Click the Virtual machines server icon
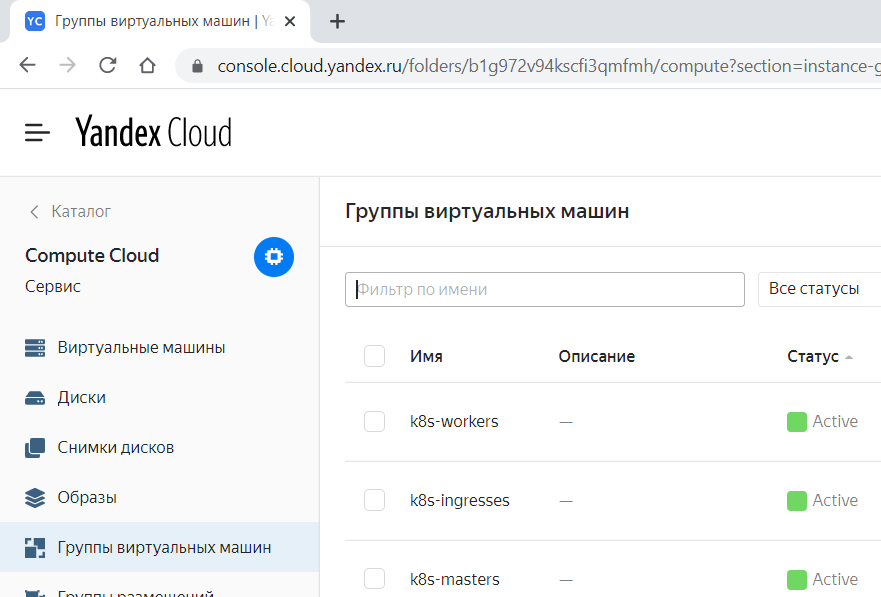This screenshot has height=597, width=881. [x=35, y=348]
